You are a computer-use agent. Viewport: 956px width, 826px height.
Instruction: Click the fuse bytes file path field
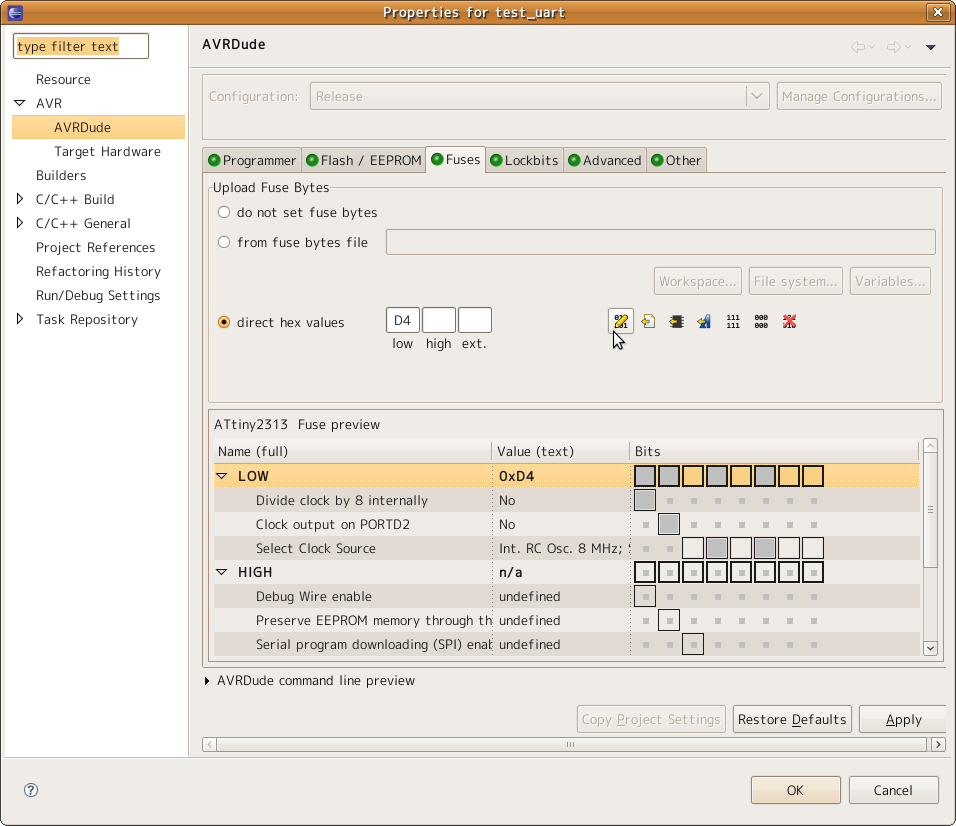660,242
